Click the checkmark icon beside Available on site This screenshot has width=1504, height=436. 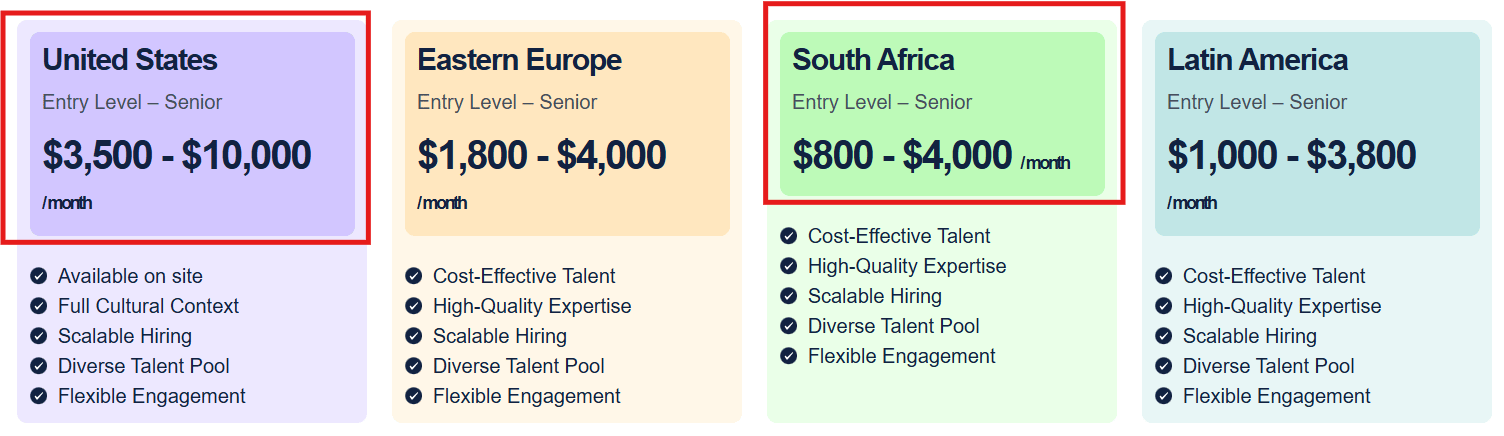point(38,276)
